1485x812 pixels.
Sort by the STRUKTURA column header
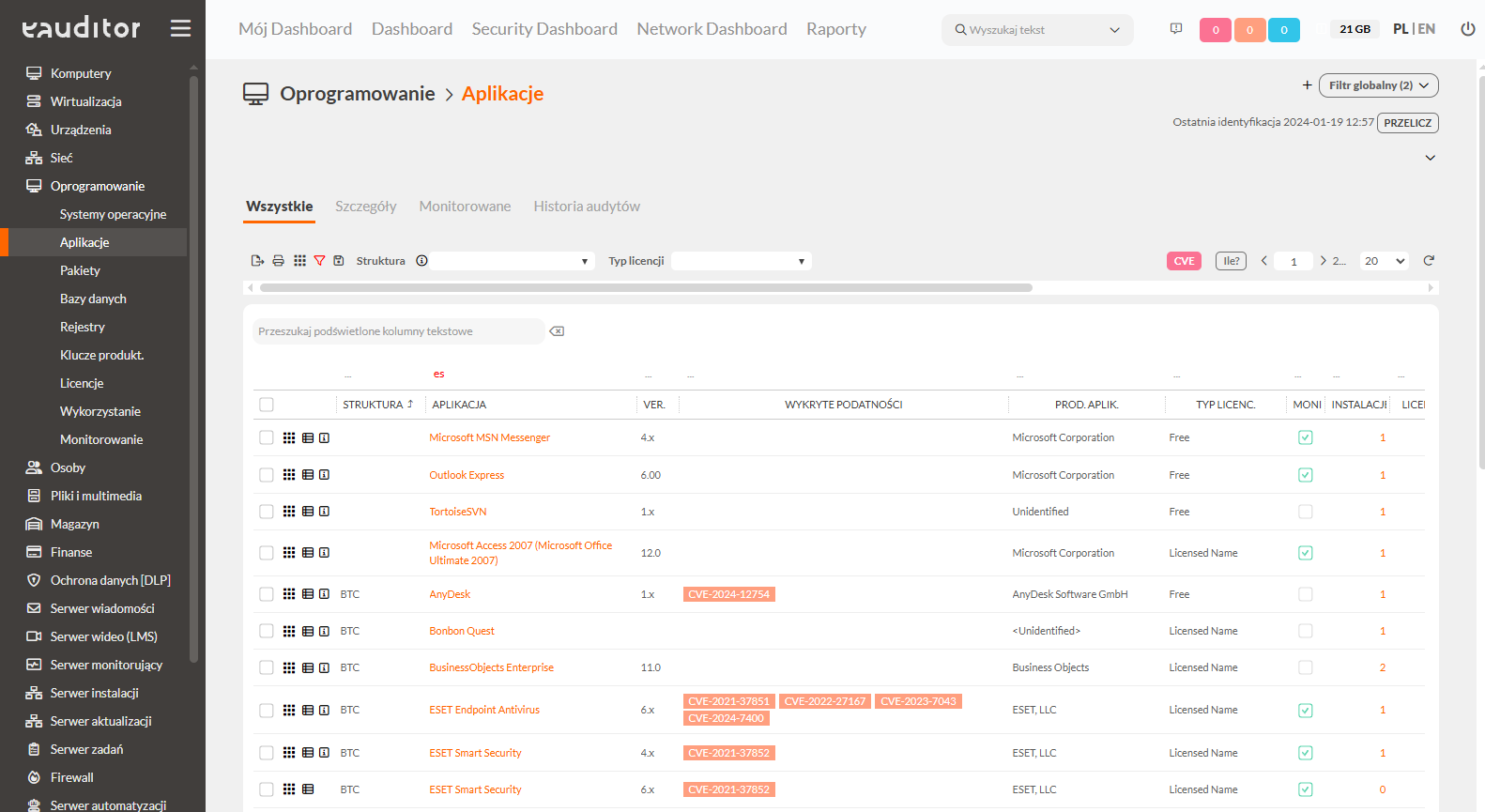377,405
